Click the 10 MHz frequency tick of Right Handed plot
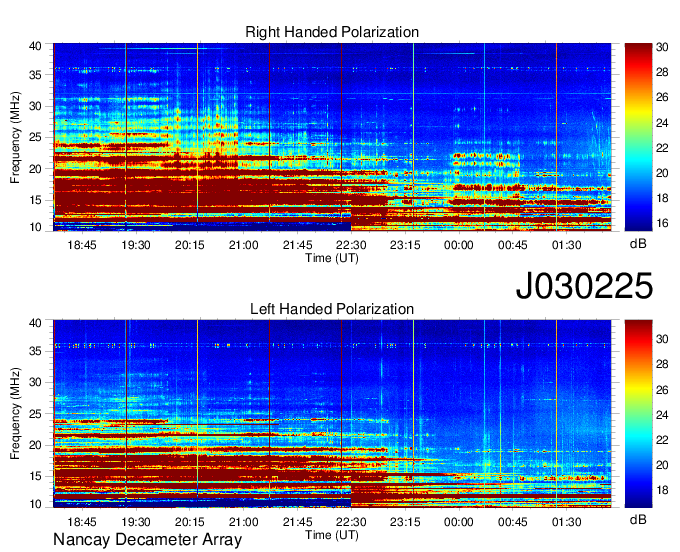The image size is (680, 552). click(x=35, y=227)
